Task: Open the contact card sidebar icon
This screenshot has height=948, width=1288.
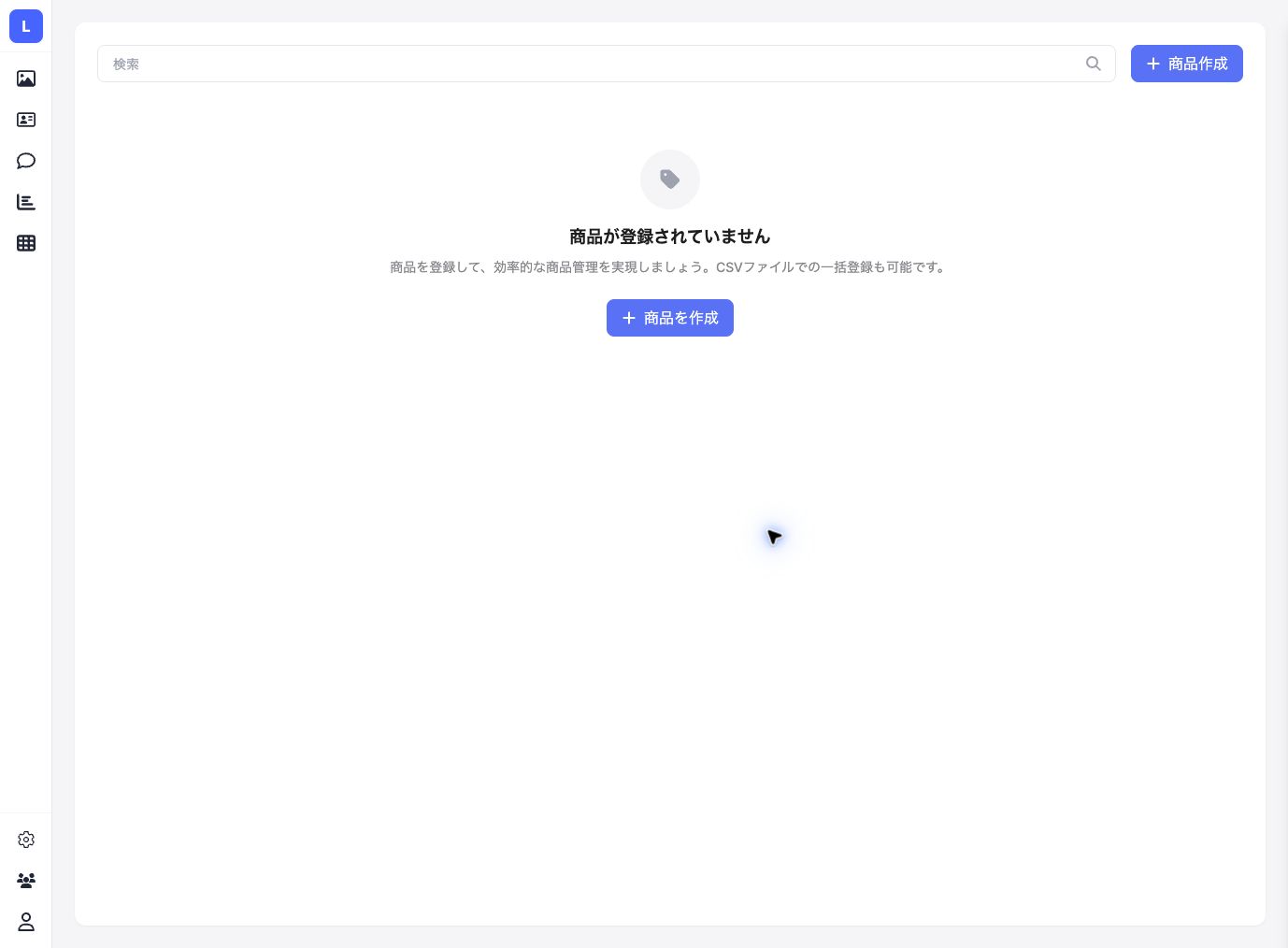Action: 26,120
